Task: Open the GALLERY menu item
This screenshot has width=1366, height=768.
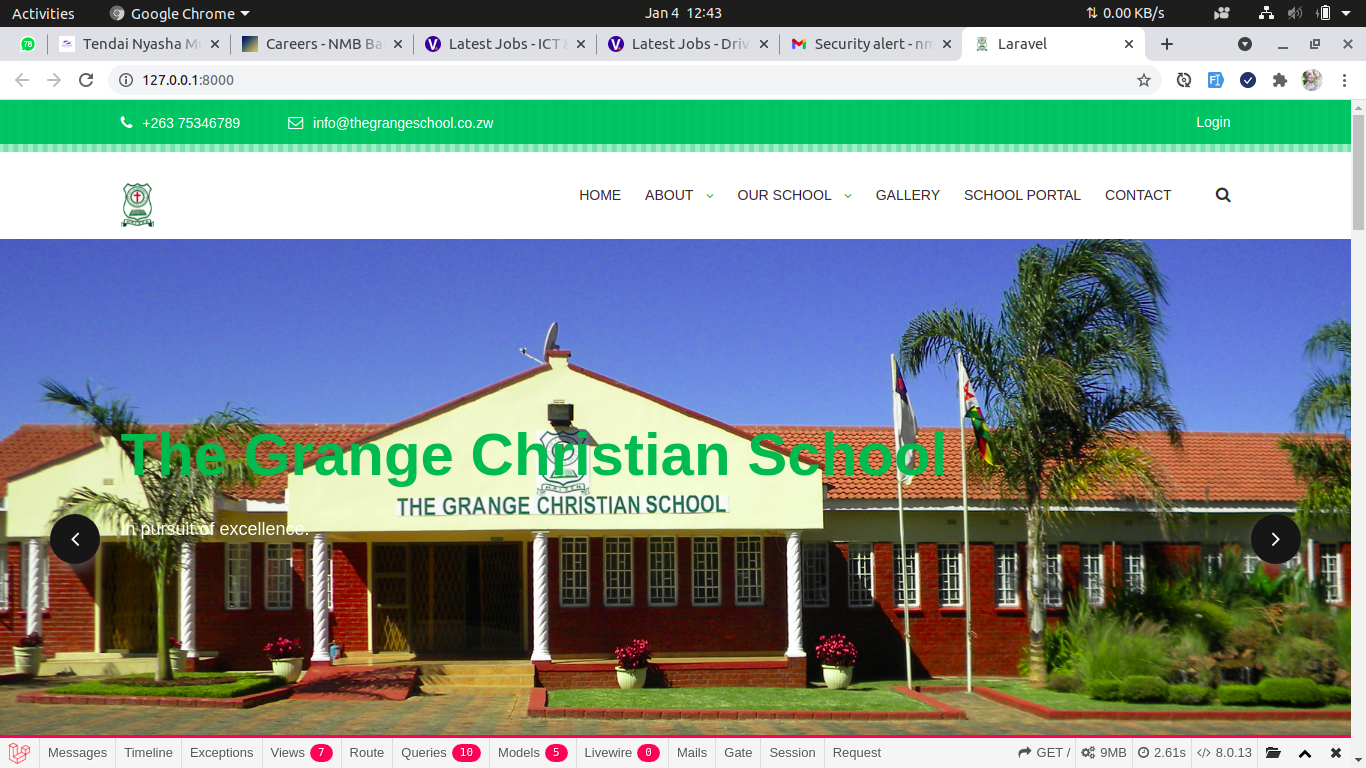Action: point(907,195)
